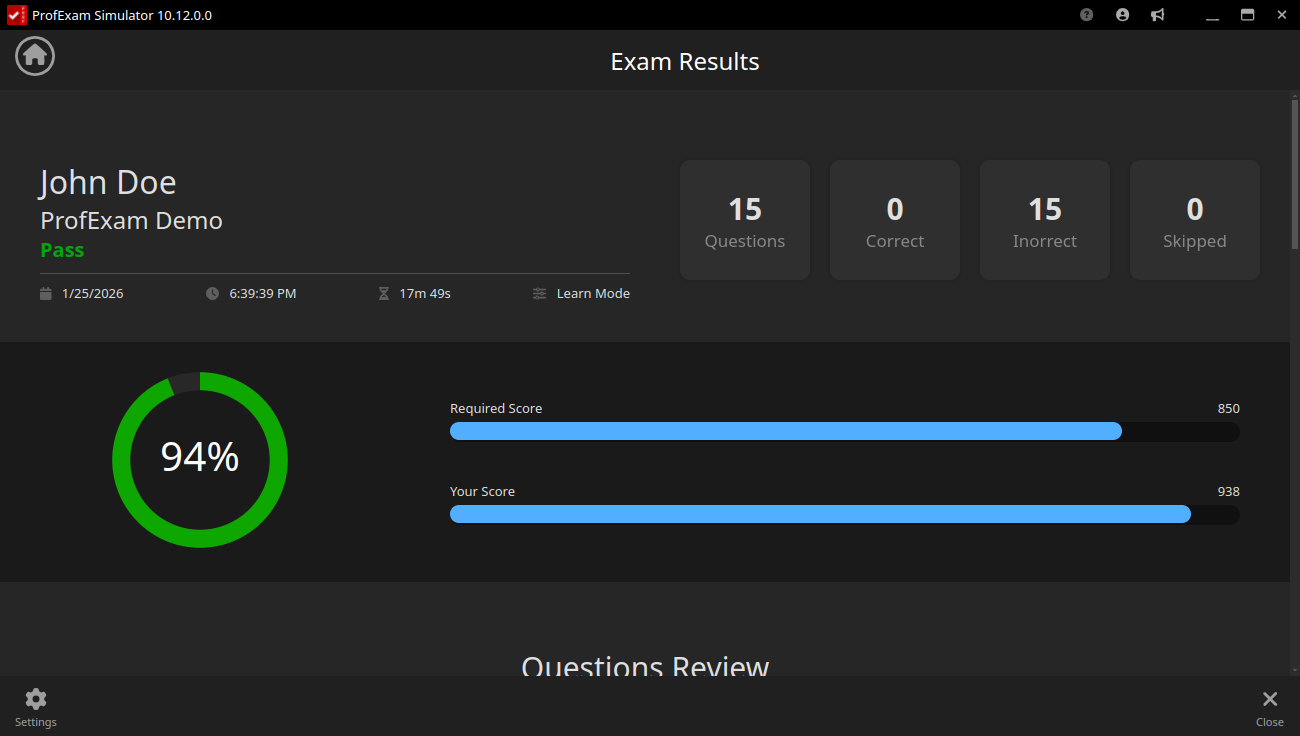The image size is (1300, 736).
Task: Click the megaphone announcements icon
Action: coord(1157,15)
